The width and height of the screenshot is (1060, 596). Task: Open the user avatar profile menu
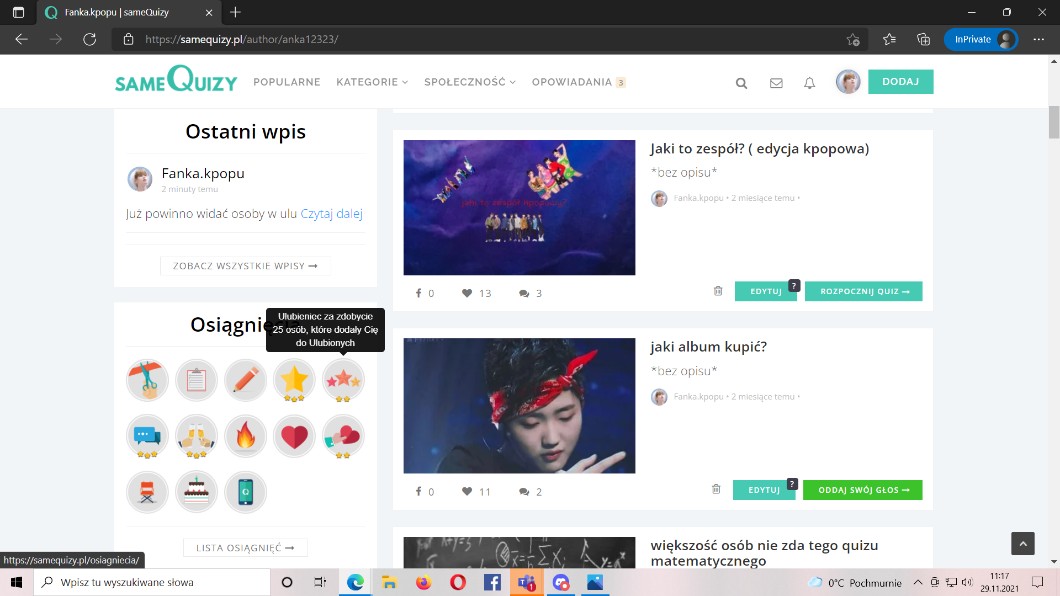pyautogui.click(x=848, y=82)
